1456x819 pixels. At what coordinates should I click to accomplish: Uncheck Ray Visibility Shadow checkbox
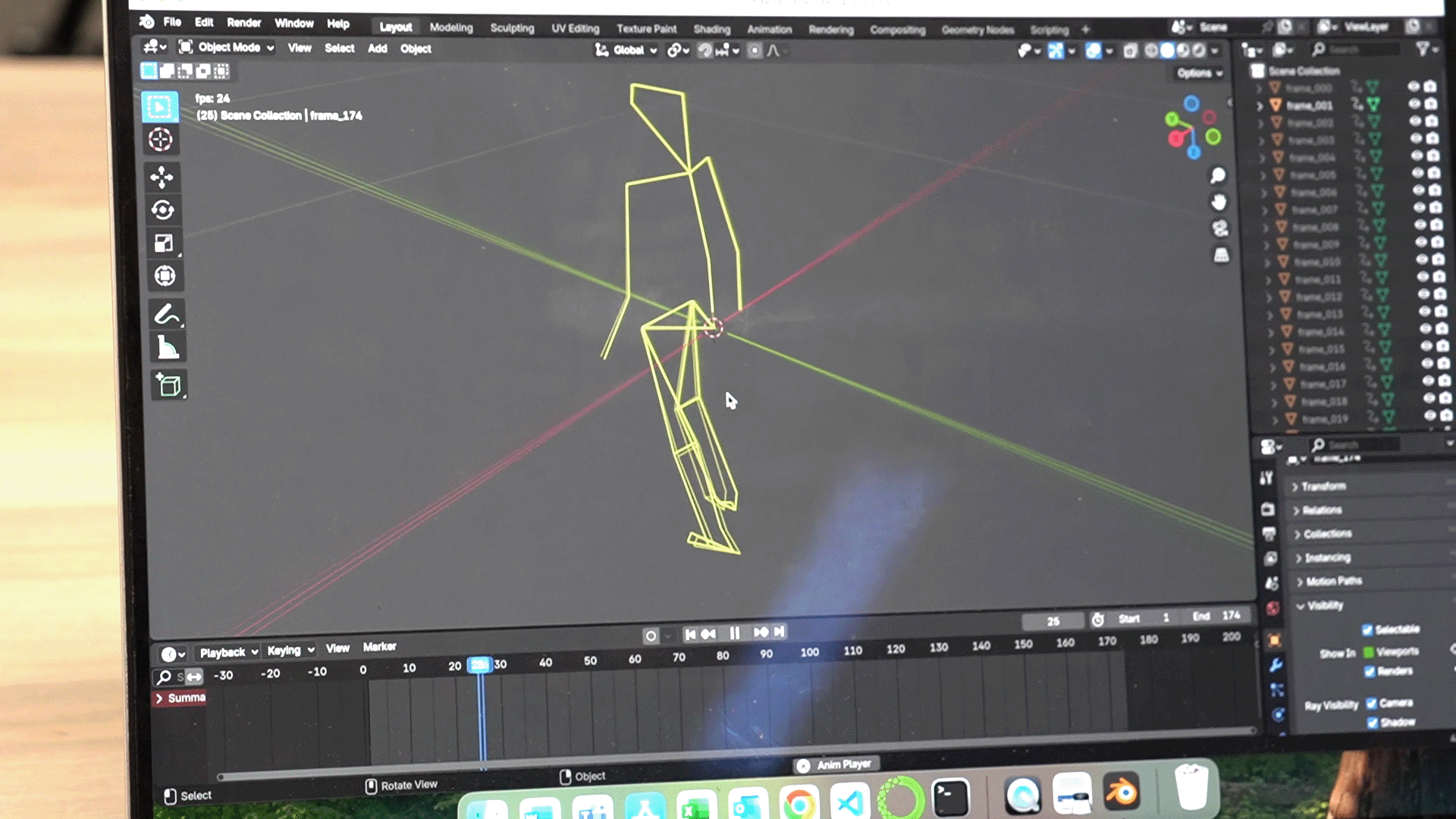[1373, 723]
